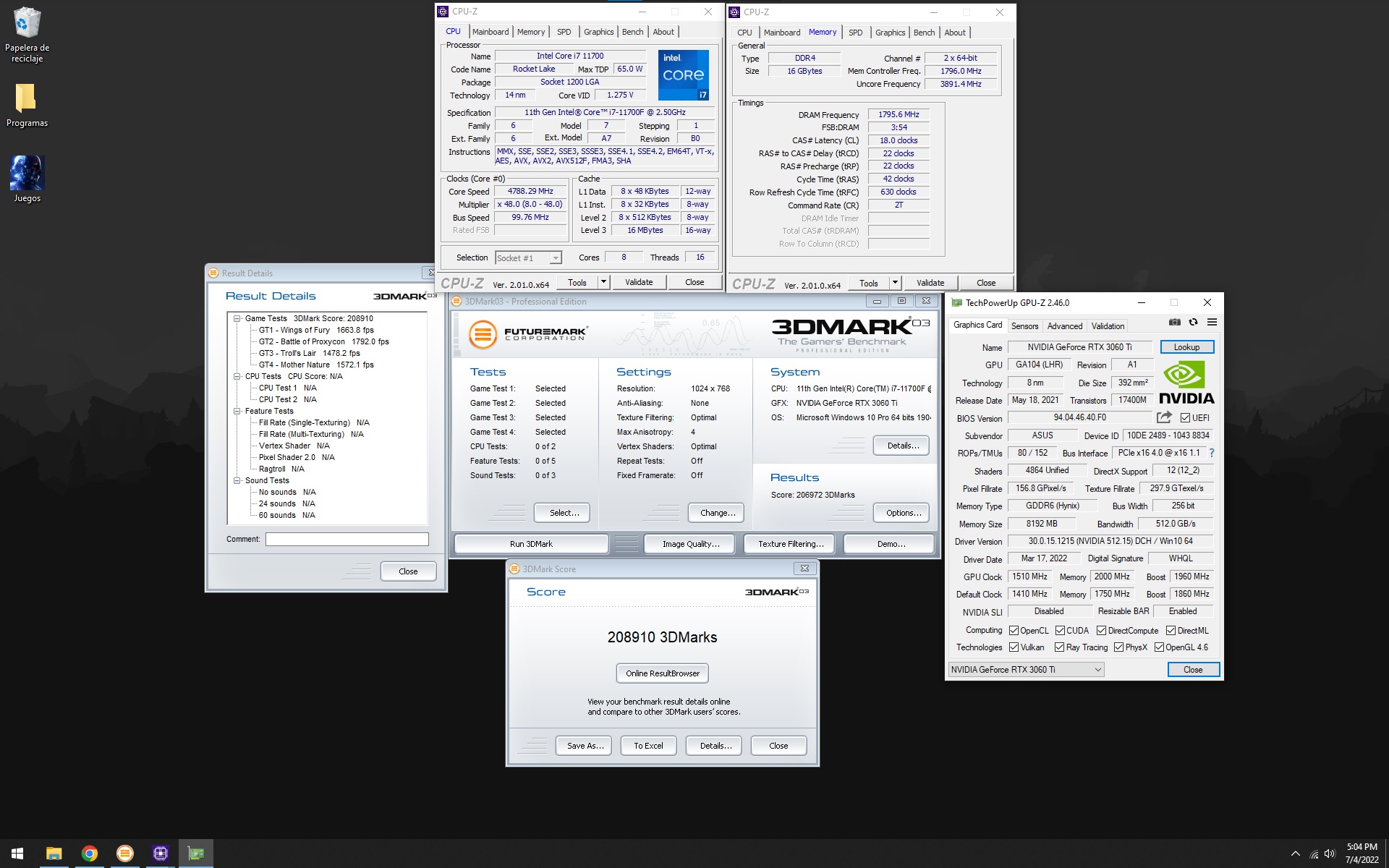The image size is (1389, 868).
Task: Click the Bus Interface question mark
Action: pos(1211,453)
